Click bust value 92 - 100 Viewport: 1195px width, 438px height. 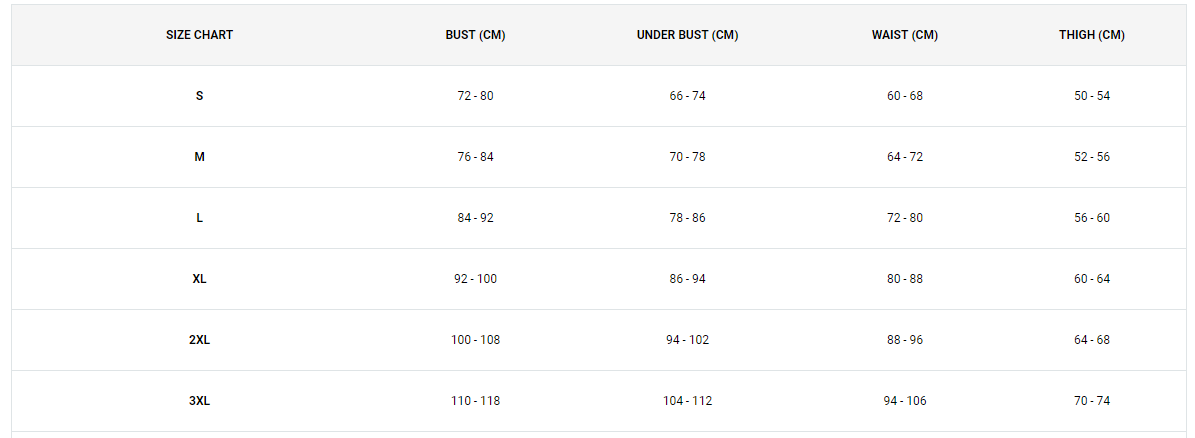click(476, 279)
